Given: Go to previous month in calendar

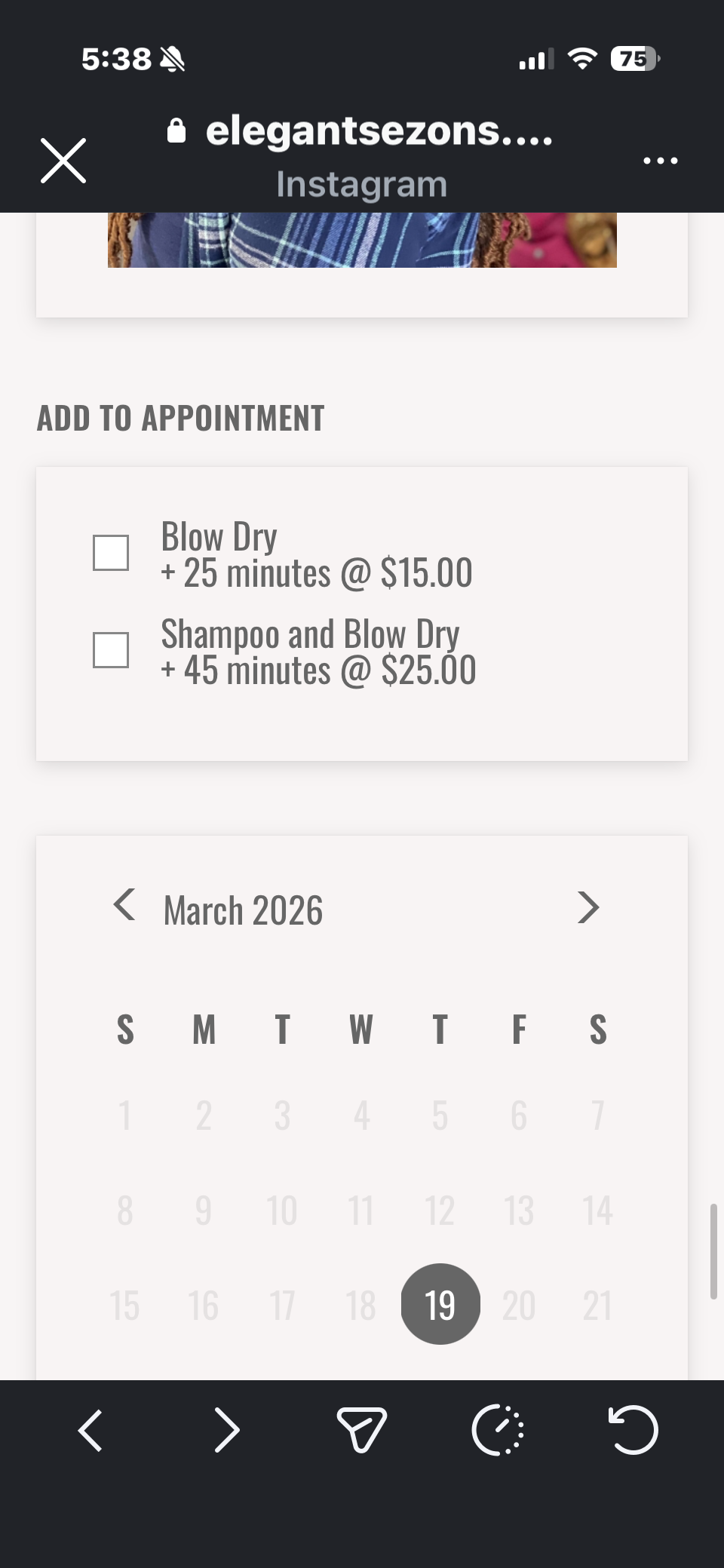Looking at the screenshot, I should tap(124, 905).
